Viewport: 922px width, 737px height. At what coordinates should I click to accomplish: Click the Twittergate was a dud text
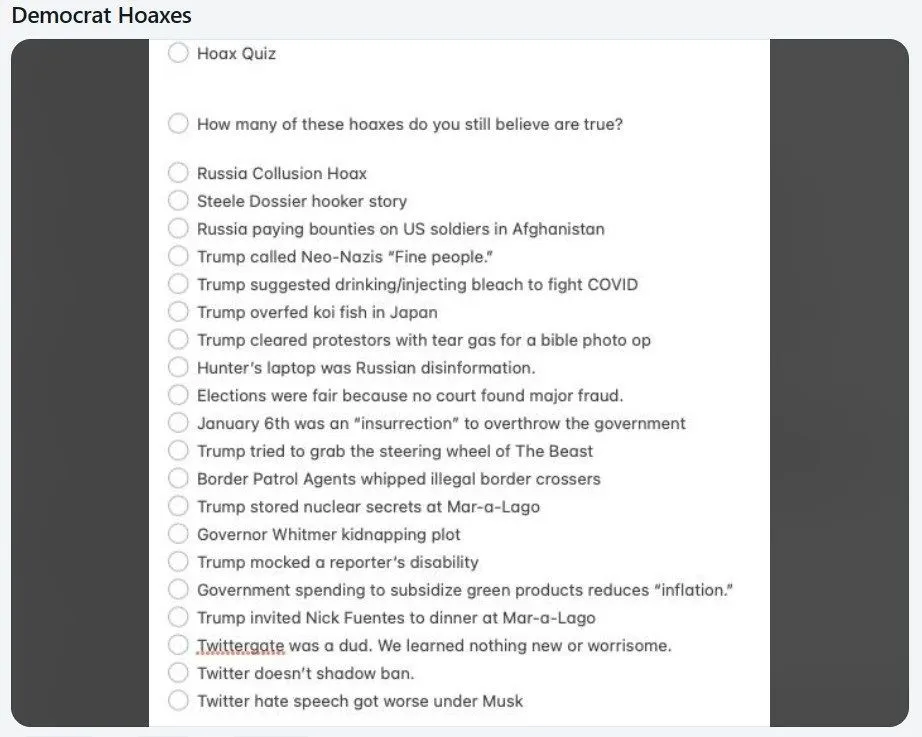434,645
